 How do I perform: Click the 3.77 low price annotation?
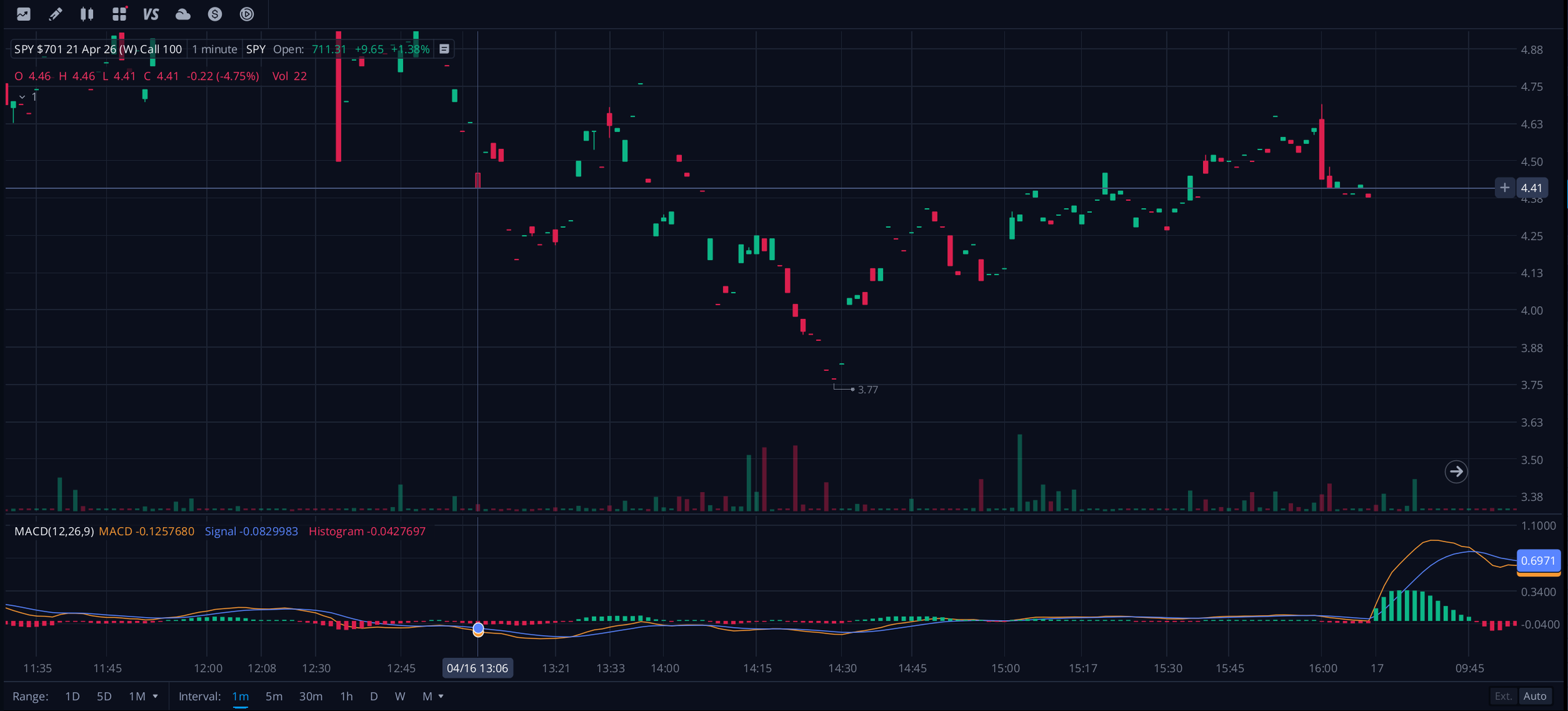tap(867, 390)
